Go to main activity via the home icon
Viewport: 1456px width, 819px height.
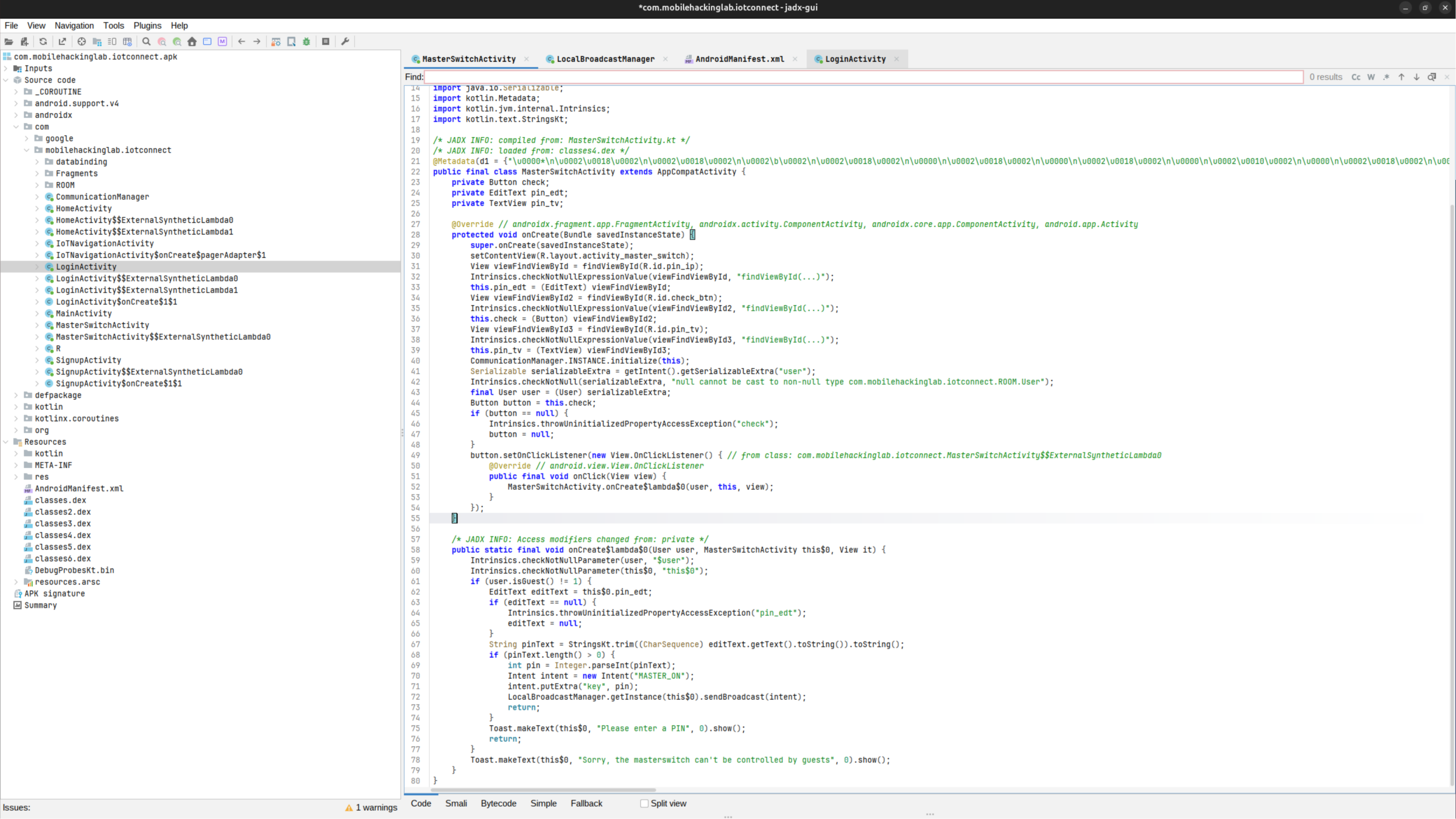(x=192, y=41)
